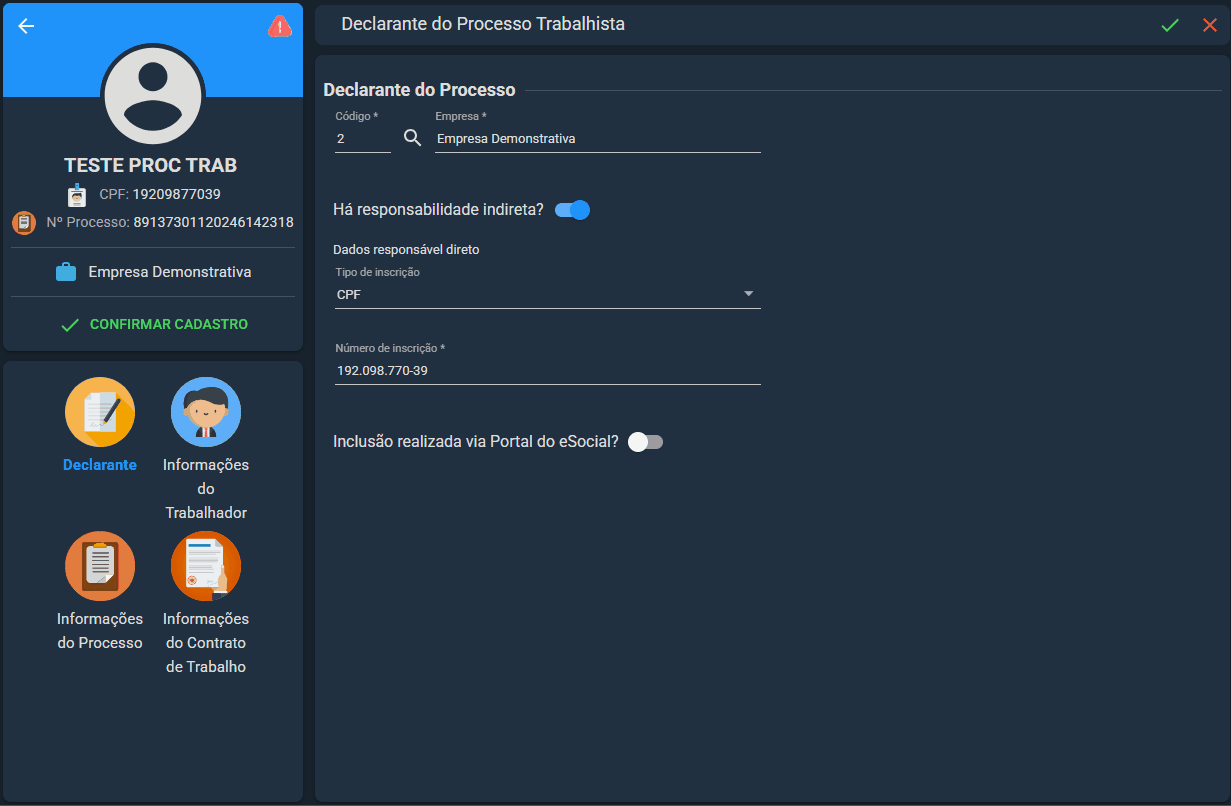1231x806 pixels.
Task: Open the Tipo de inscrição dropdown
Action: coord(548,294)
